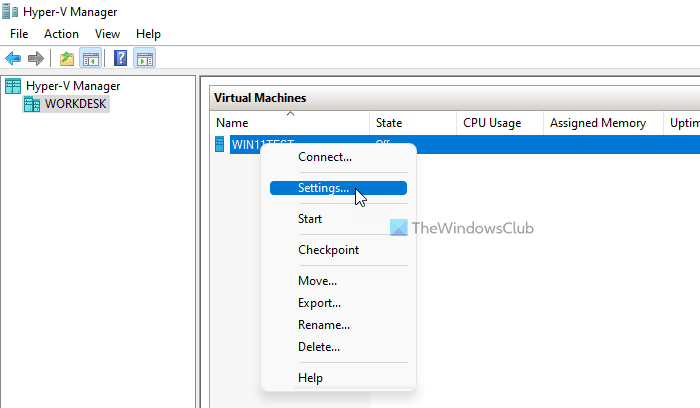The height and width of the screenshot is (408, 700).
Task: Select WORKDESK server in tree
Action: (x=75, y=104)
